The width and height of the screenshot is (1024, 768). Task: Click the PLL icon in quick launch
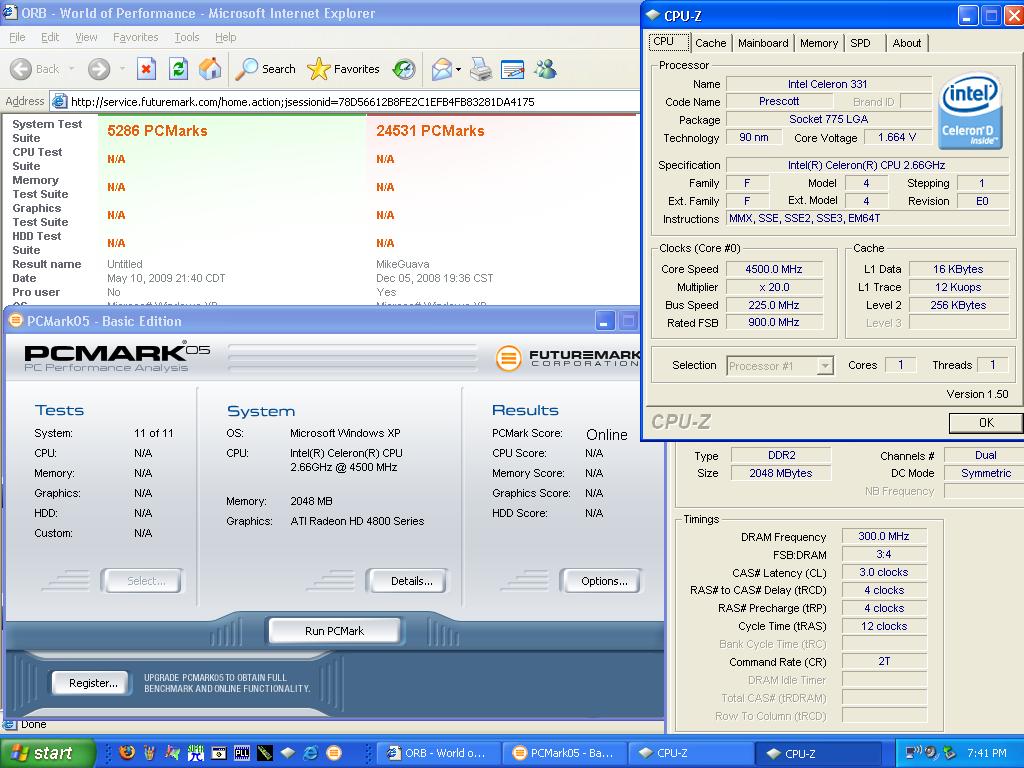(x=242, y=752)
